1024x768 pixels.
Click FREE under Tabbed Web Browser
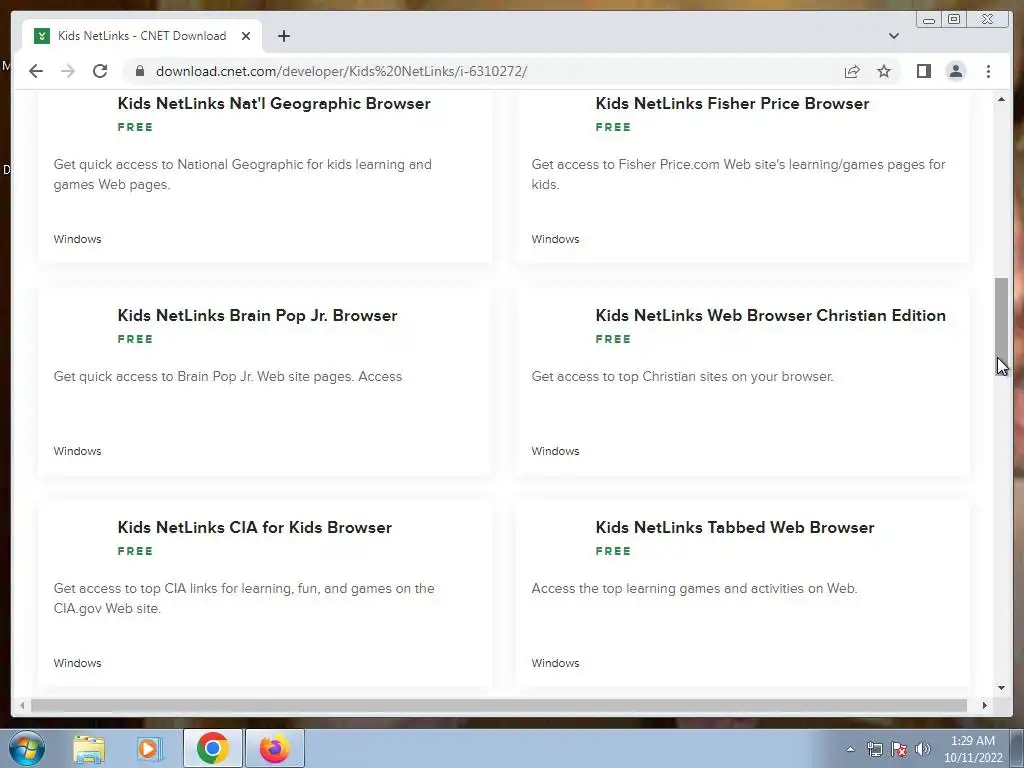pos(613,551)
